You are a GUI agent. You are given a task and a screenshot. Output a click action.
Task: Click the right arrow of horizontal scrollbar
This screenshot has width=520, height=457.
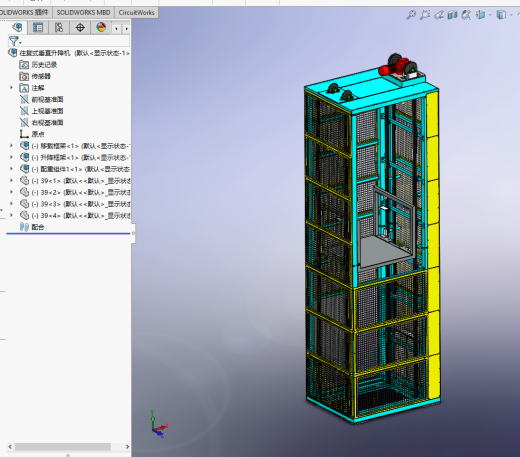pos(127,447)
